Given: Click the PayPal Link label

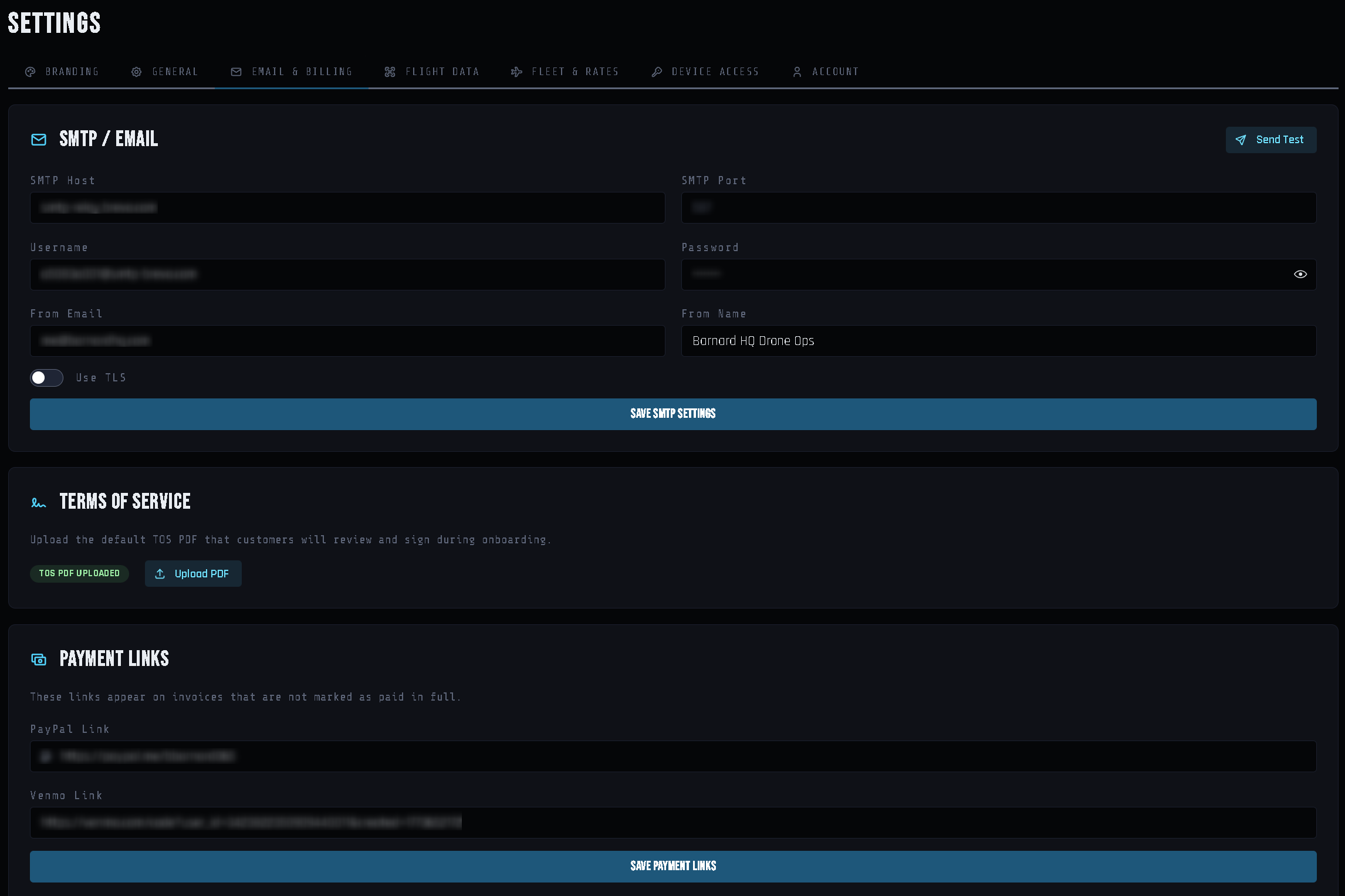Looking at the screenshot, I should (x=70, y=729).
